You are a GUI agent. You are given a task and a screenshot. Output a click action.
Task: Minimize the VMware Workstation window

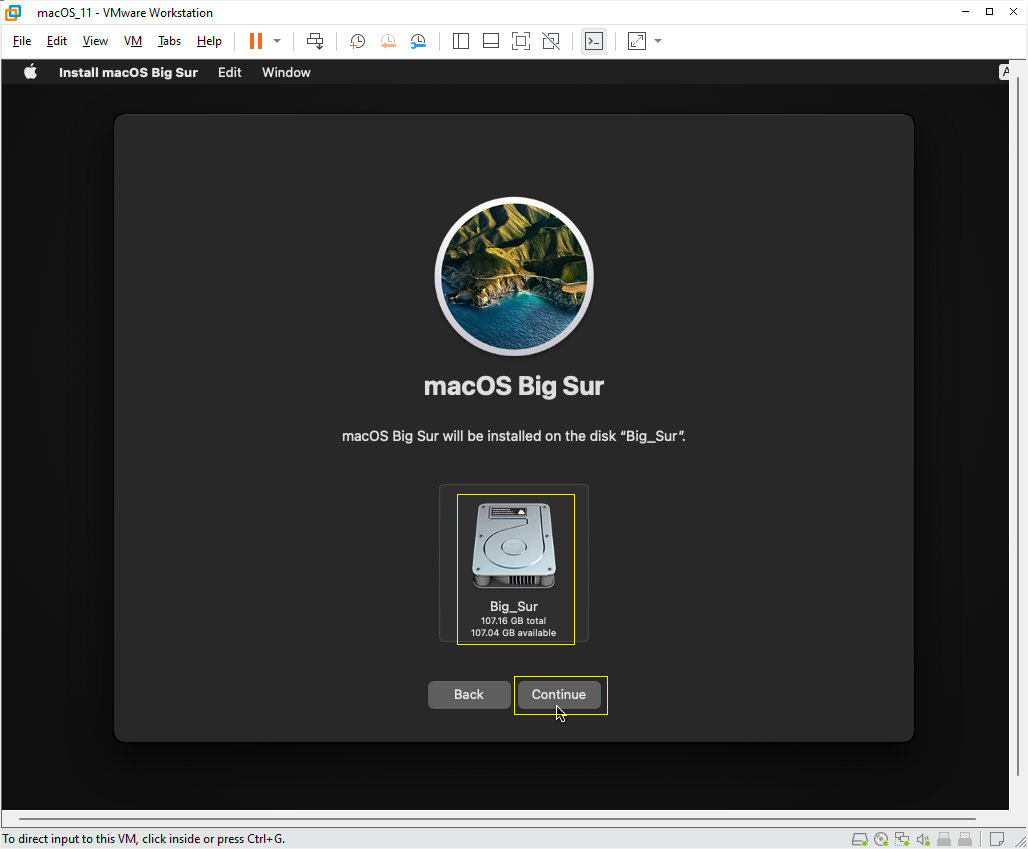(x=965, y=12)
